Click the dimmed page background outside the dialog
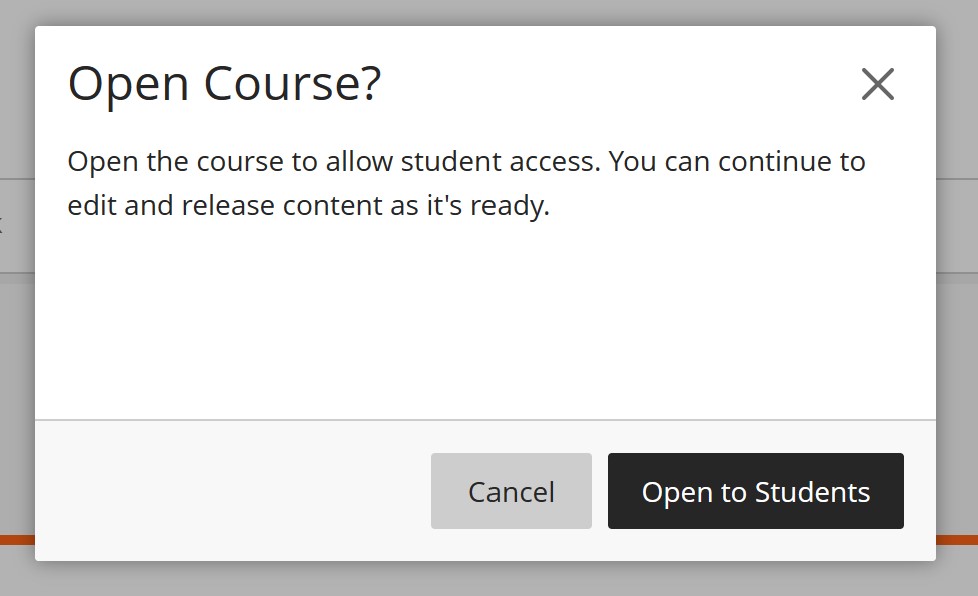The height and width of the screenshot is (596, 978). (15, 300)
